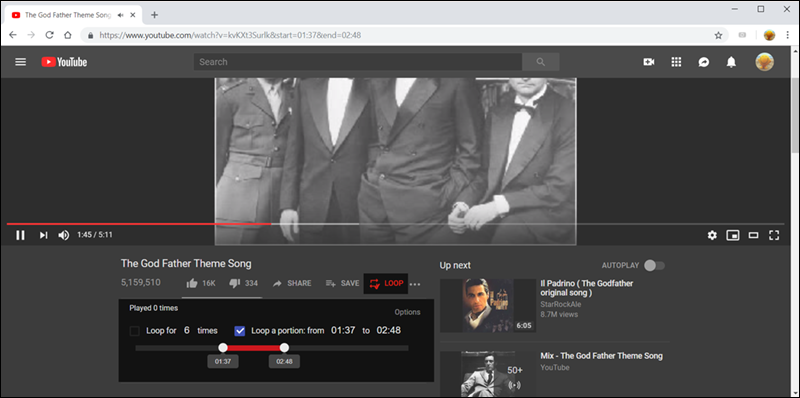Open the Il Padrino video thumbnail
This screenshot has width=800, height=398.
(x=488, y=305)
